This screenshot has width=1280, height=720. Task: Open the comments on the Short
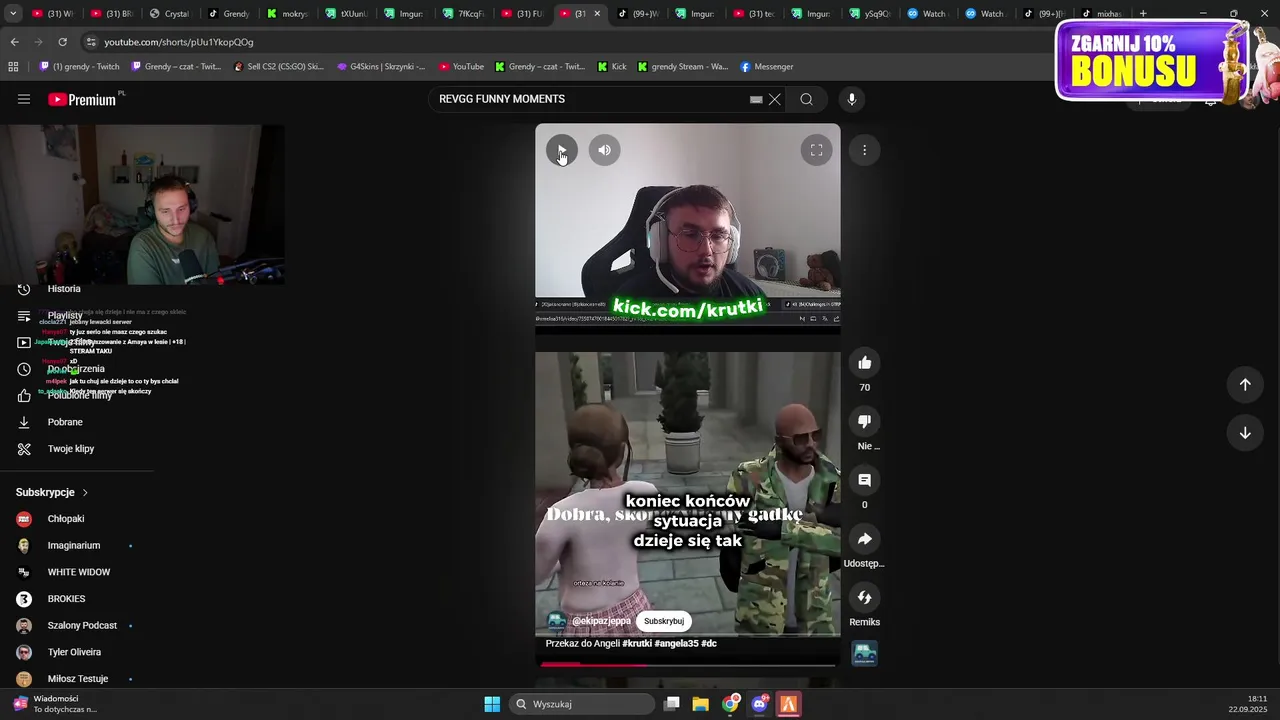tap(865, 481)
